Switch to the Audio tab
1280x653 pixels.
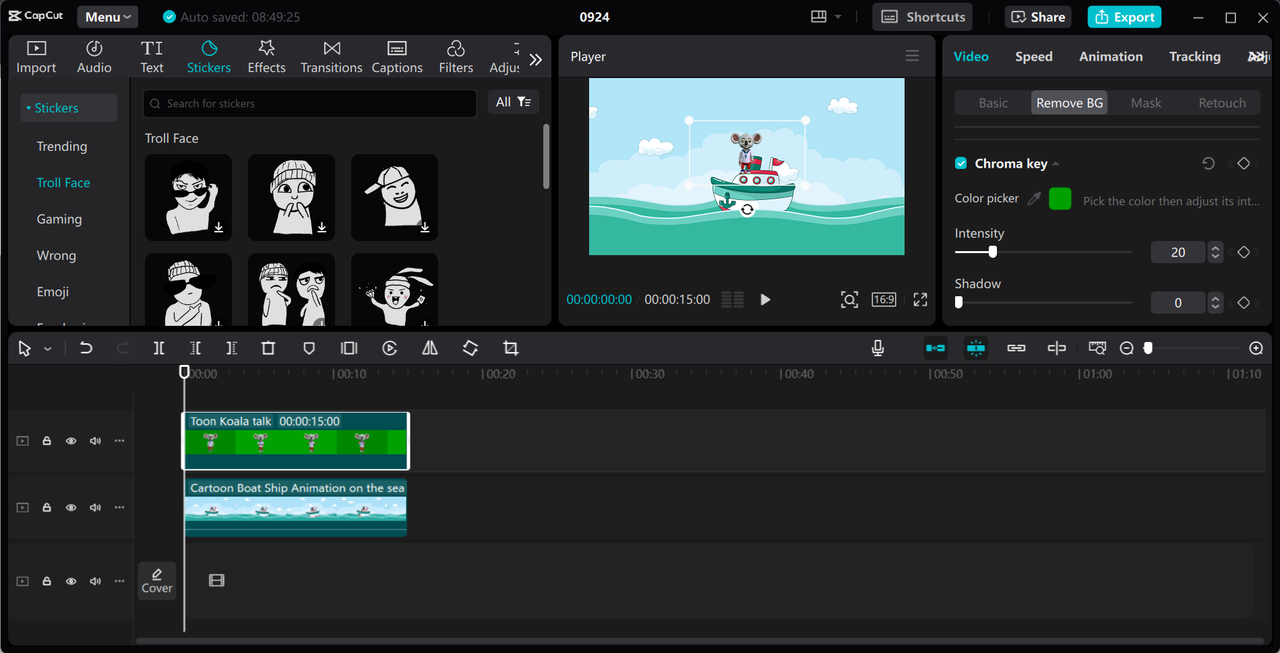[x=94, y=57]
